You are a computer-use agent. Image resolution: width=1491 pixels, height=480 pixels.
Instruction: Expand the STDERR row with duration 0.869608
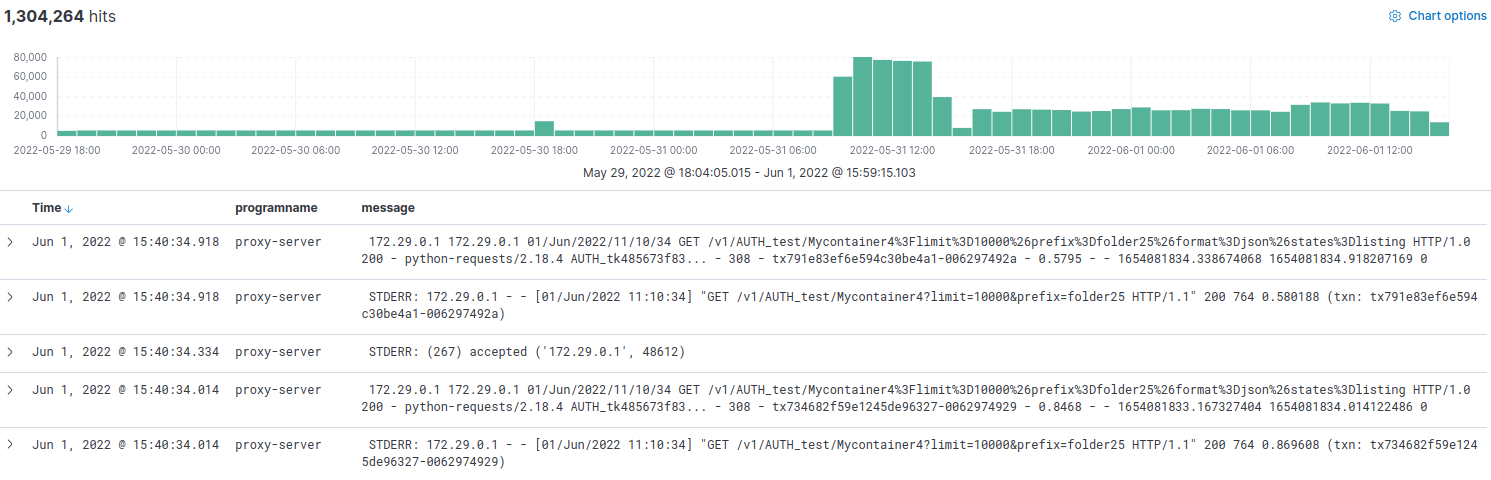[x=10, y=445]
